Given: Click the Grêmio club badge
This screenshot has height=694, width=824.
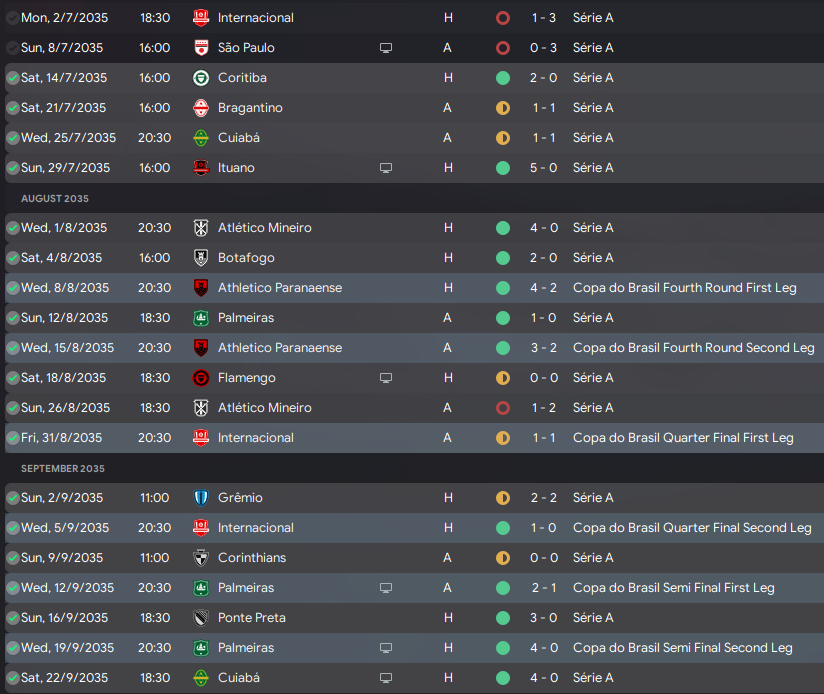Looking at the screenshot, I should click(x=201, y=498).
